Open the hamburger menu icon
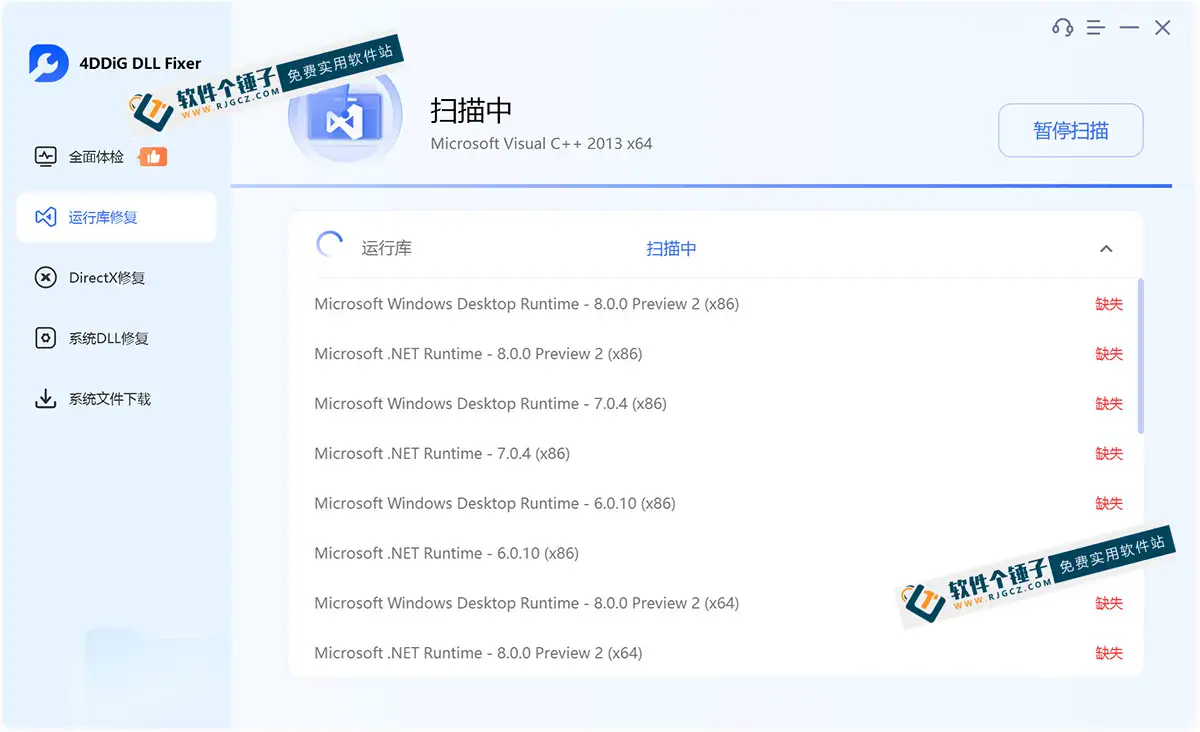This screenshot has height=732, width=1200. pyautogui.click(x=1096, y=28)
